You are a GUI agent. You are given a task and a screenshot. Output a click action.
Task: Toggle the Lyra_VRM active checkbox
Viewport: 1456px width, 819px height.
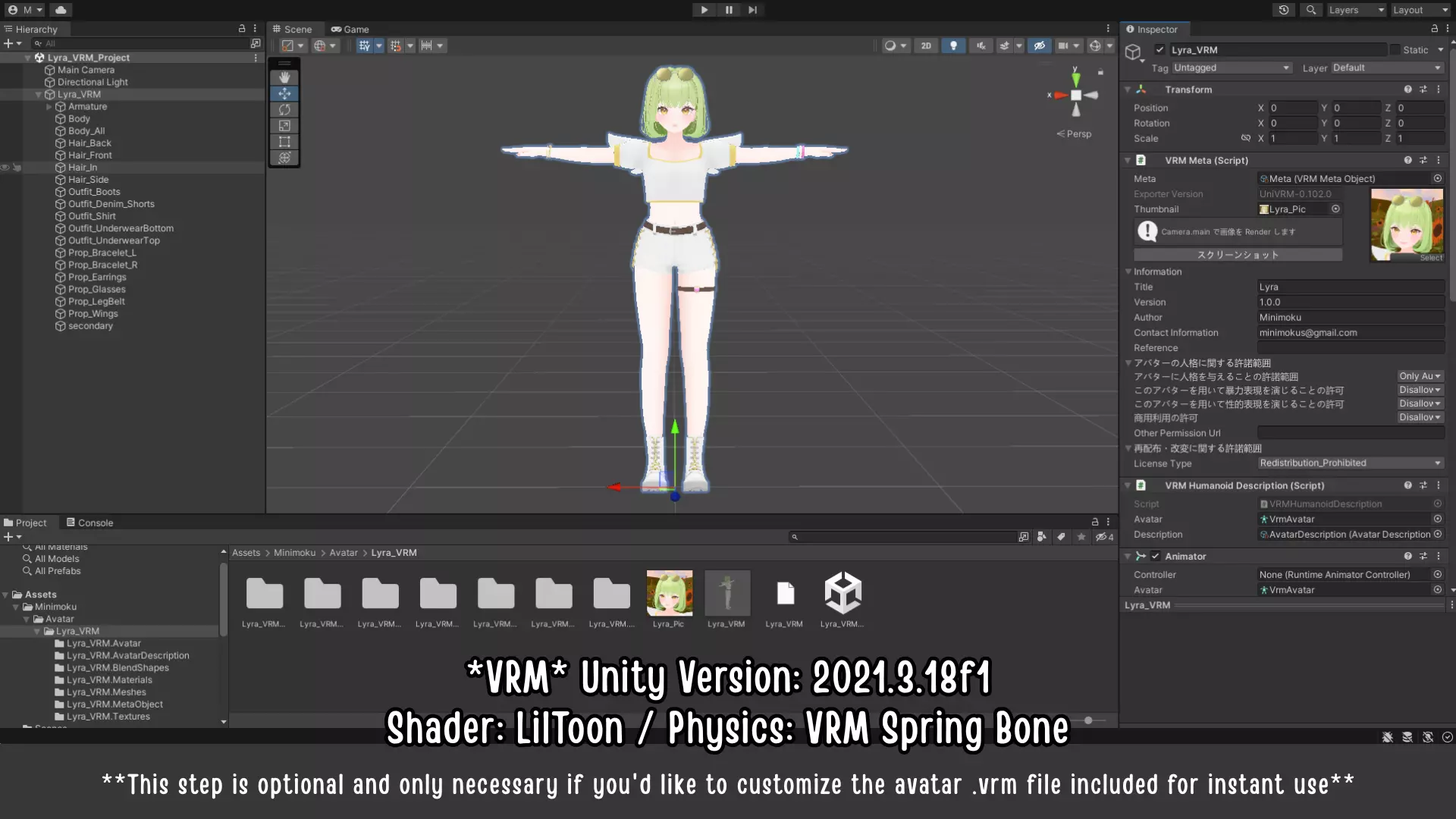[x=1159, y=49]
